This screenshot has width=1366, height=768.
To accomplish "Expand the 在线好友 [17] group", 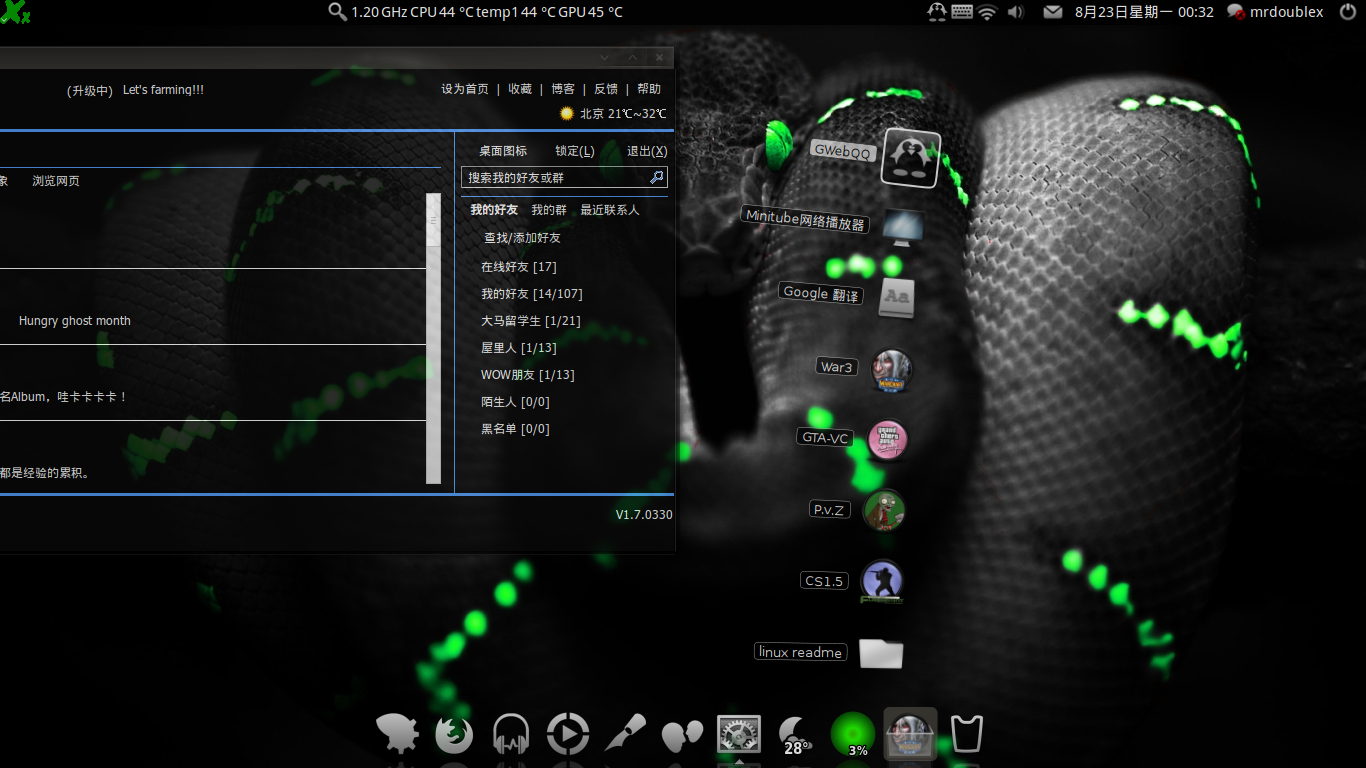I will pos(518,267).
